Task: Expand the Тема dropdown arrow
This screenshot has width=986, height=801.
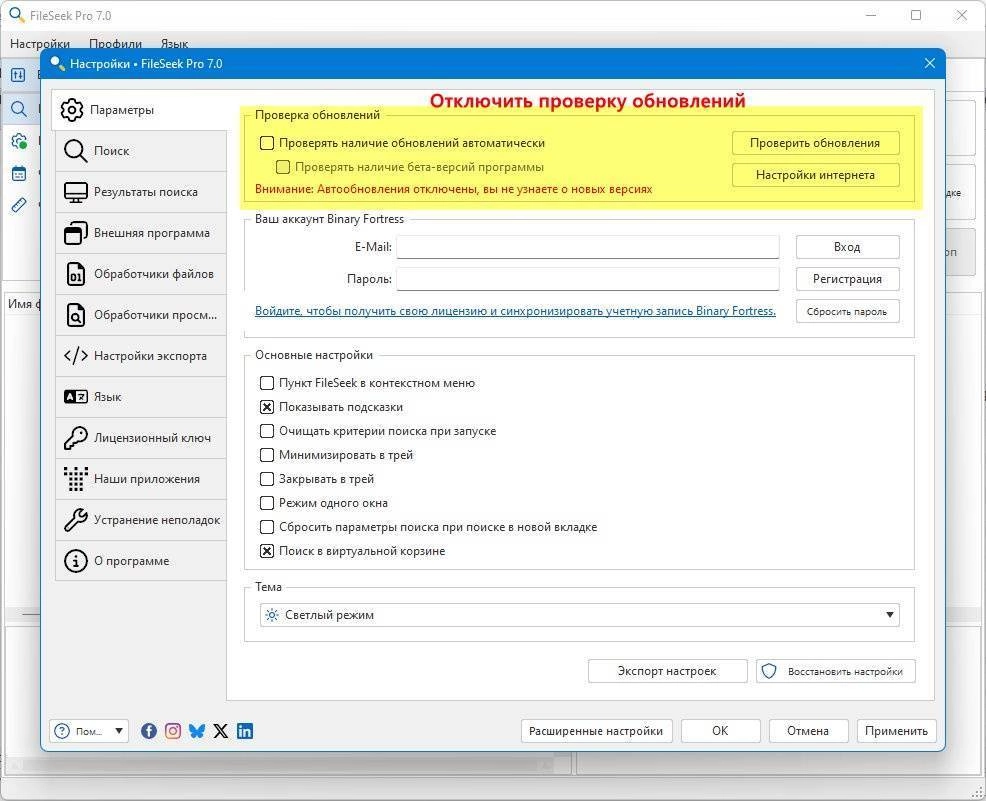Action: coord(890,615)
